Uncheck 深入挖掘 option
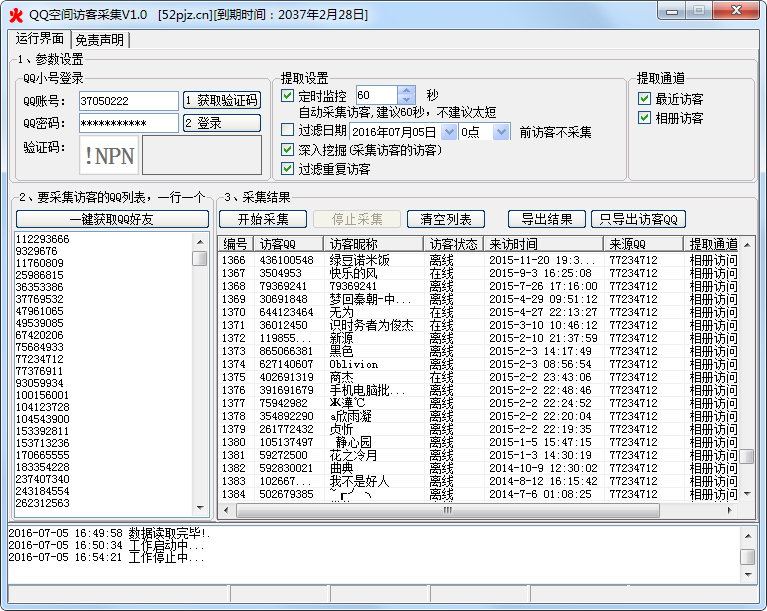Screen dimensions: 767x611 coord(288,150)
